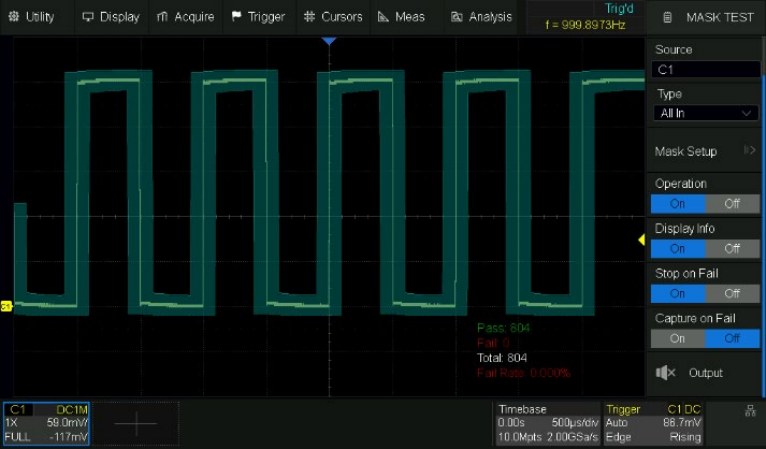This screenshot has height=449, width=766.
Task: Click the MASK TEST title
Action: pyautogui.click(x=720, y=18)
